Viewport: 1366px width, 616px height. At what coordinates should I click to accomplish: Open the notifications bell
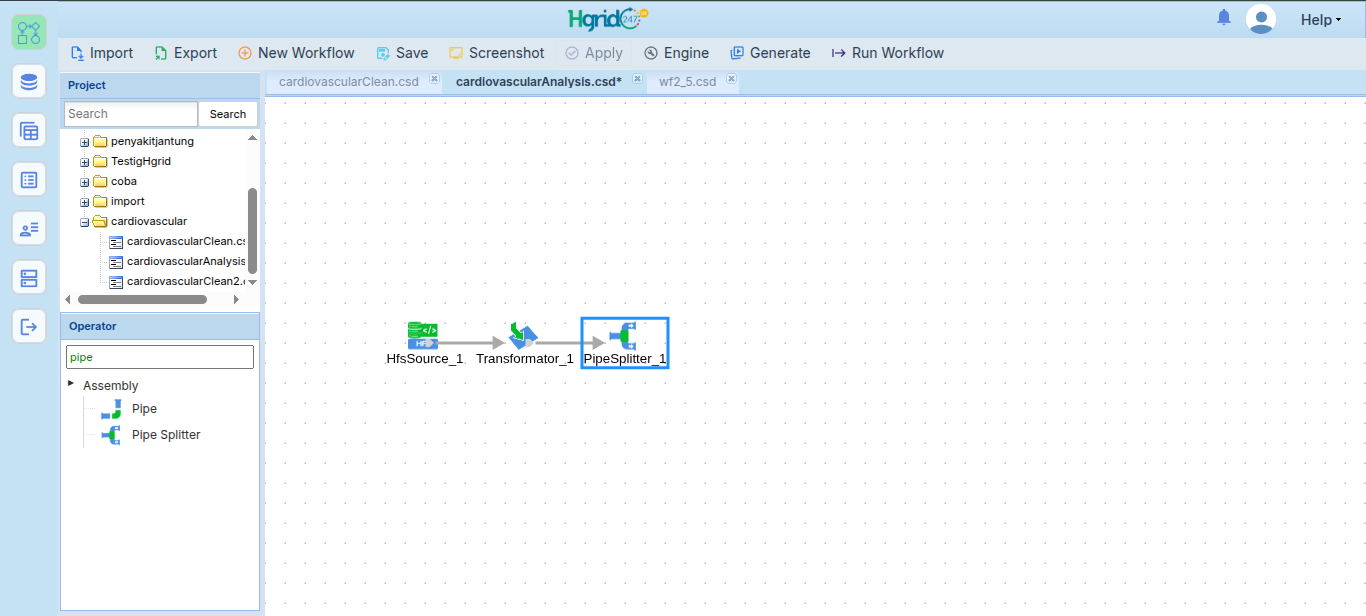click(1224, 18)
